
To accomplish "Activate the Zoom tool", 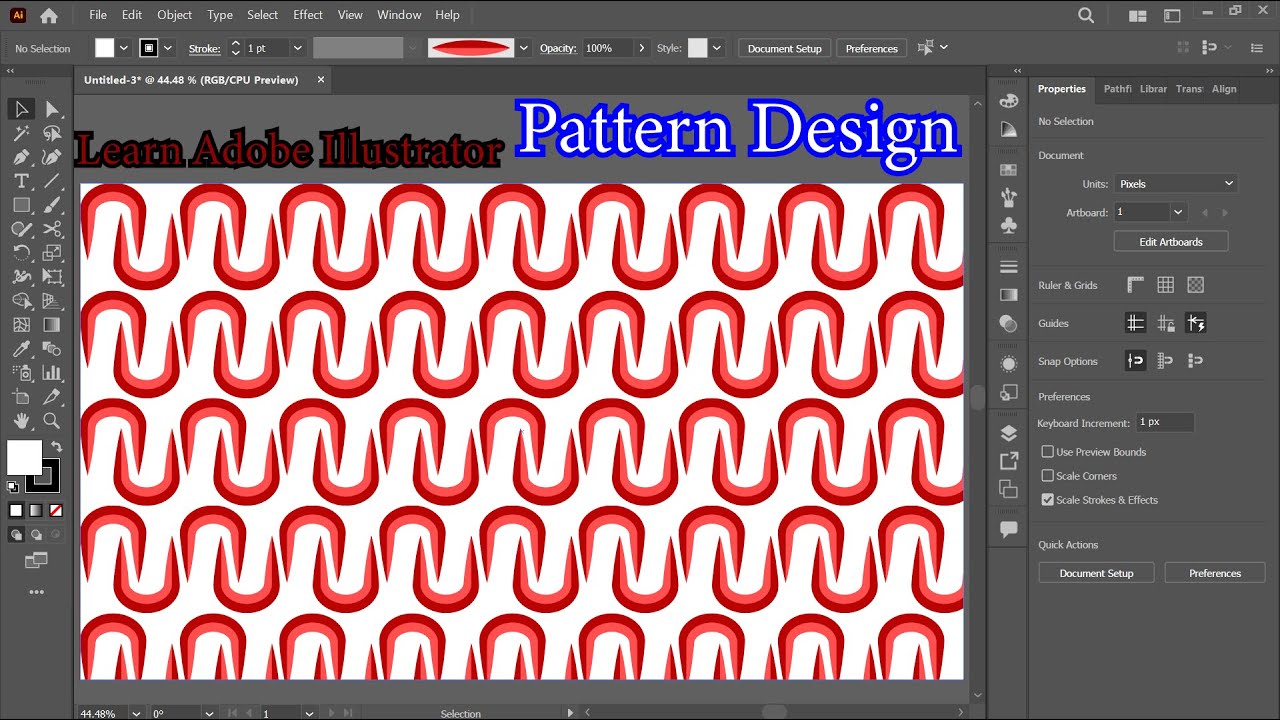I will point(52,421).
